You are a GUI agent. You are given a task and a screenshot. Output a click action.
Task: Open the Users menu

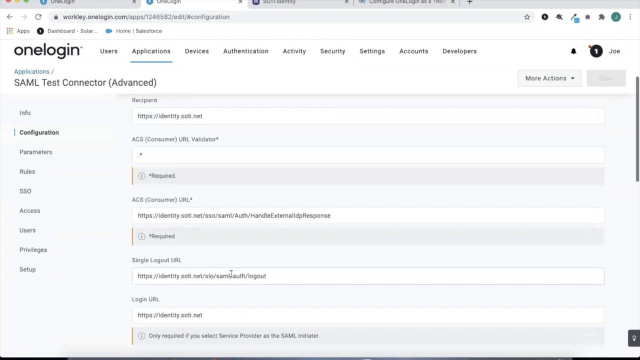pyautogui.click(x=109, y=51)
